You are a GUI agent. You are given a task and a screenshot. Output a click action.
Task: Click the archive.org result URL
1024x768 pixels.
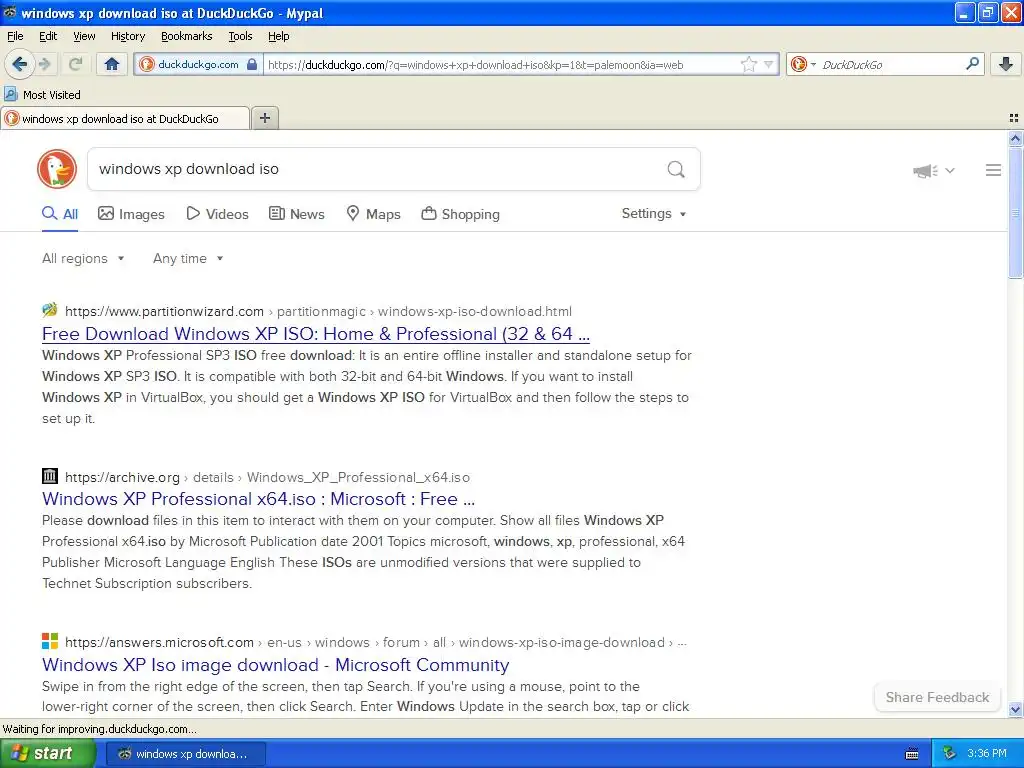(x=267, y=477)
